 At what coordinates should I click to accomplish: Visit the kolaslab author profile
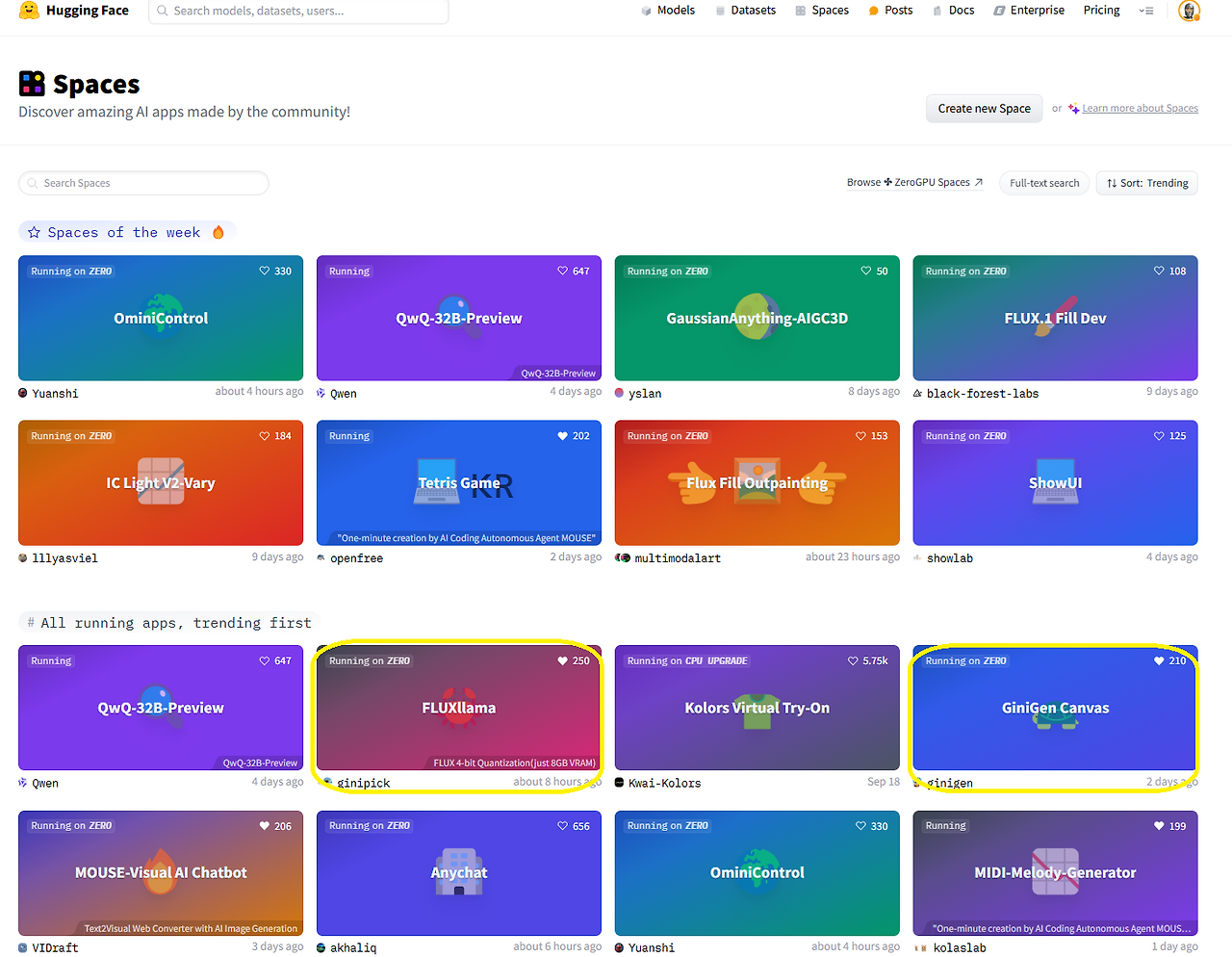pos(960,948)
